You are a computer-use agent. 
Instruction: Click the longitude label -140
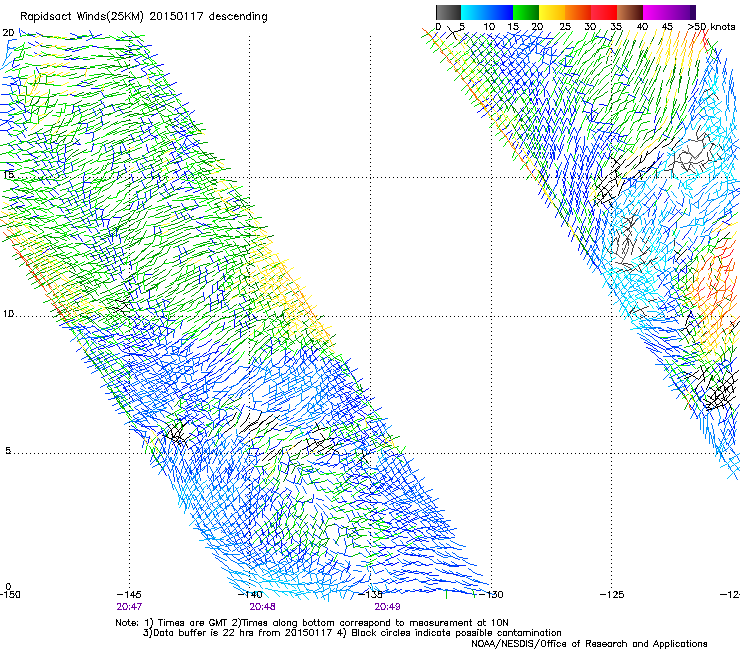point(250,594)
